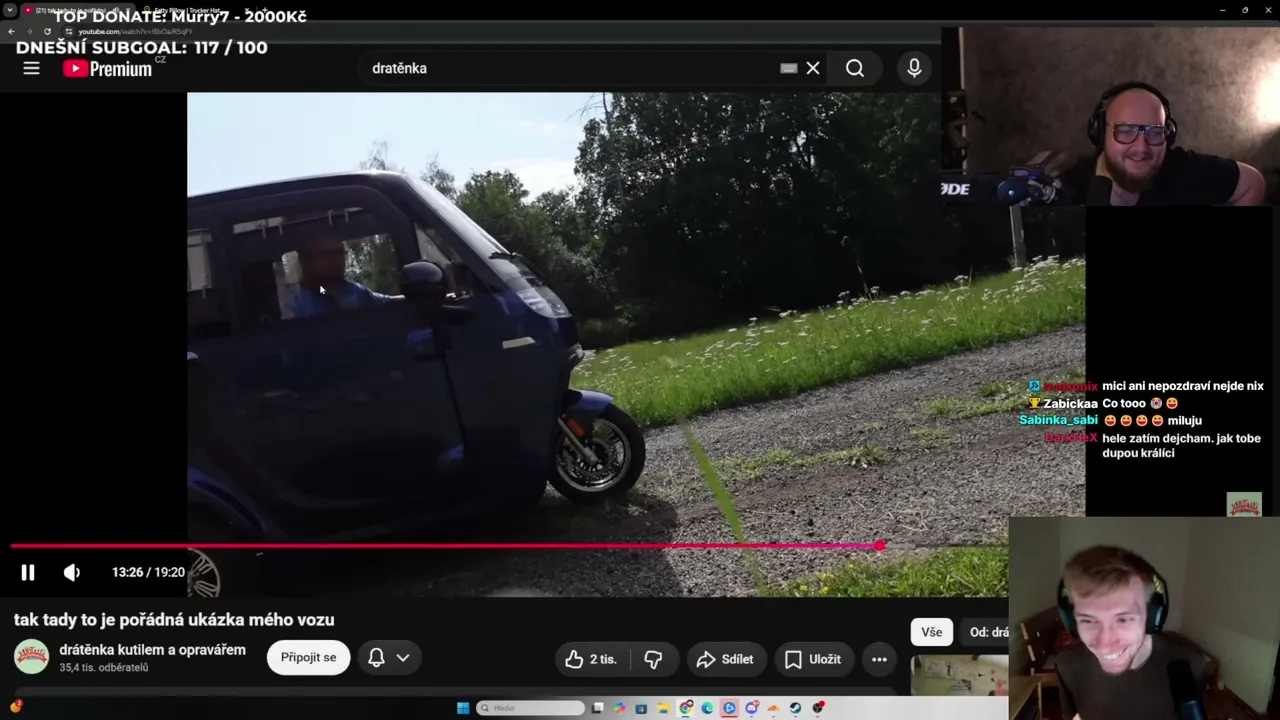
Task: Pause the video playback
Action: (x=28, y=572)
